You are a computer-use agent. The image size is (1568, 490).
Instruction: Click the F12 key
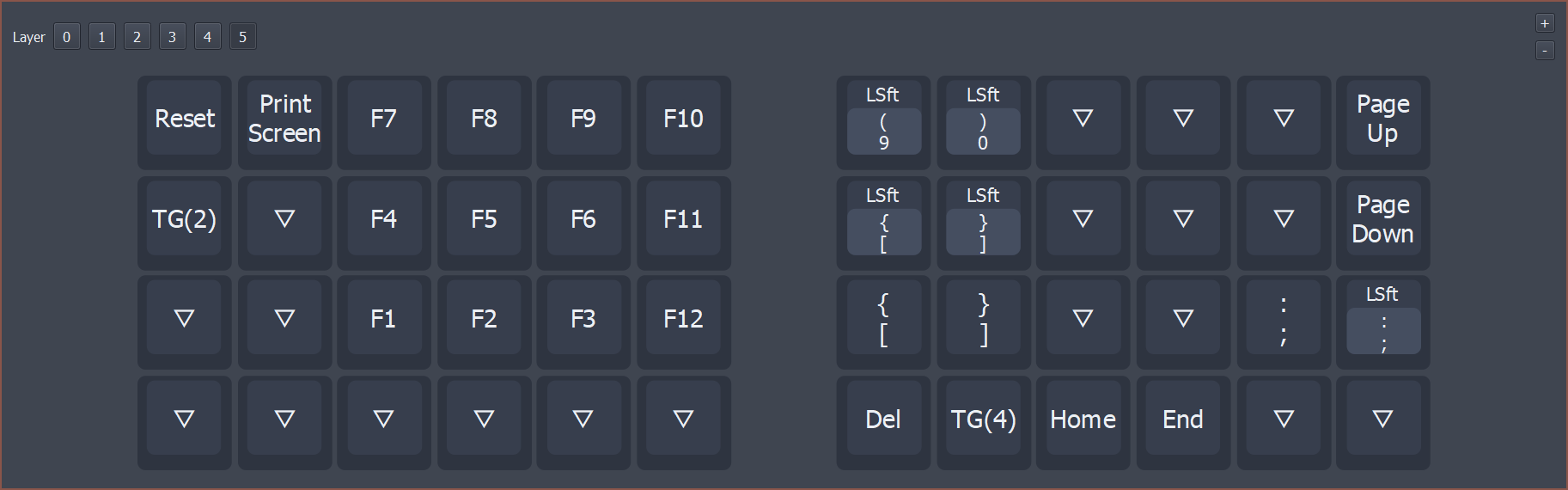point(683,320)
